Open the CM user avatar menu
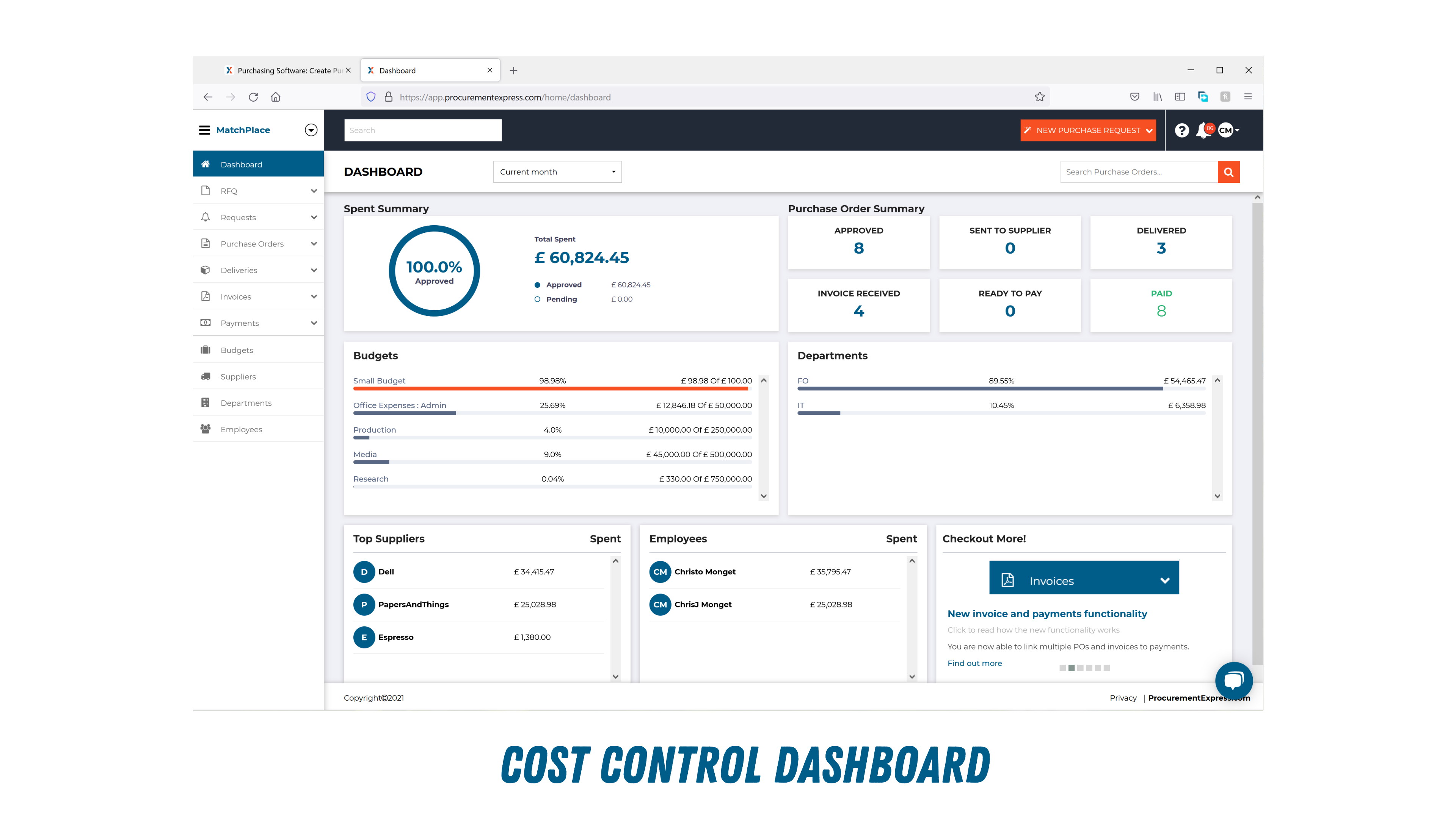This screenshot has width=1456, height=819. click(x=1228, y=130)
